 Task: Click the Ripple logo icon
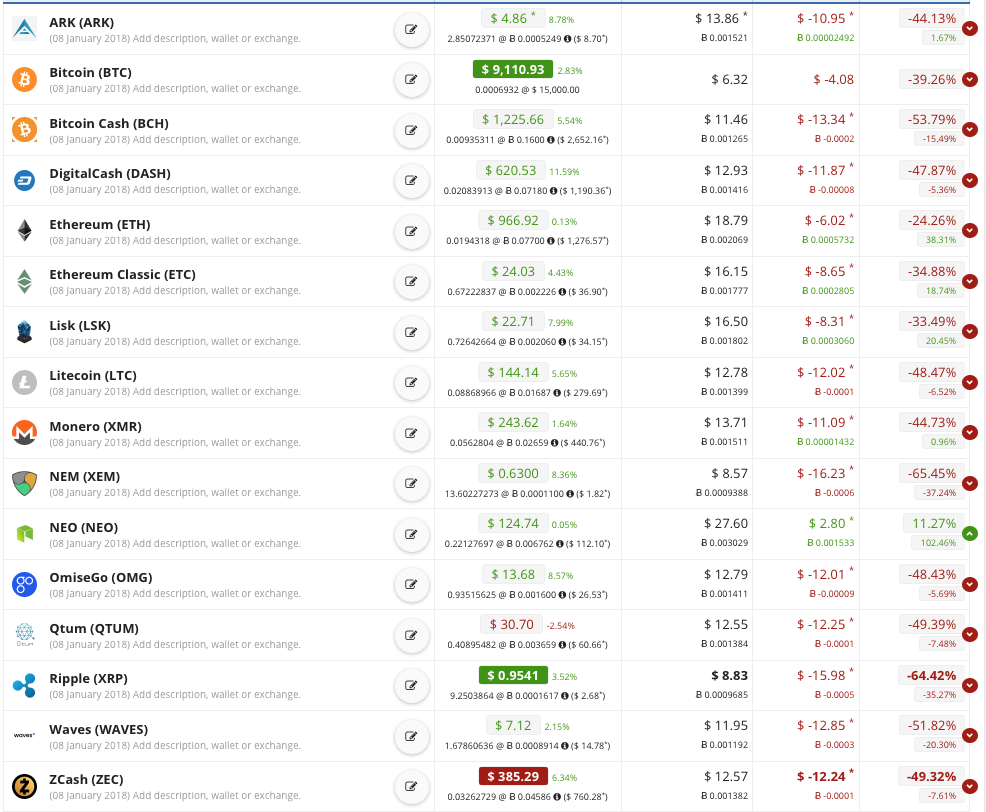tap(25, 685)
